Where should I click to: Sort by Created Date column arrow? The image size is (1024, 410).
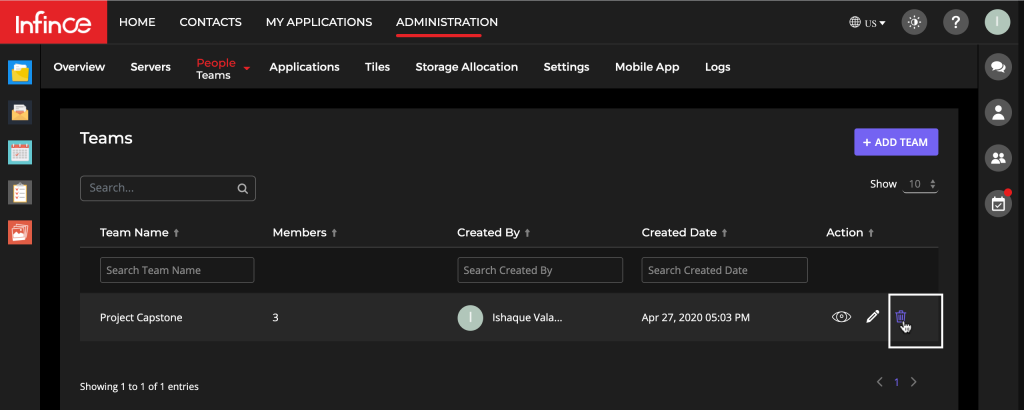[x=724, y=233]
